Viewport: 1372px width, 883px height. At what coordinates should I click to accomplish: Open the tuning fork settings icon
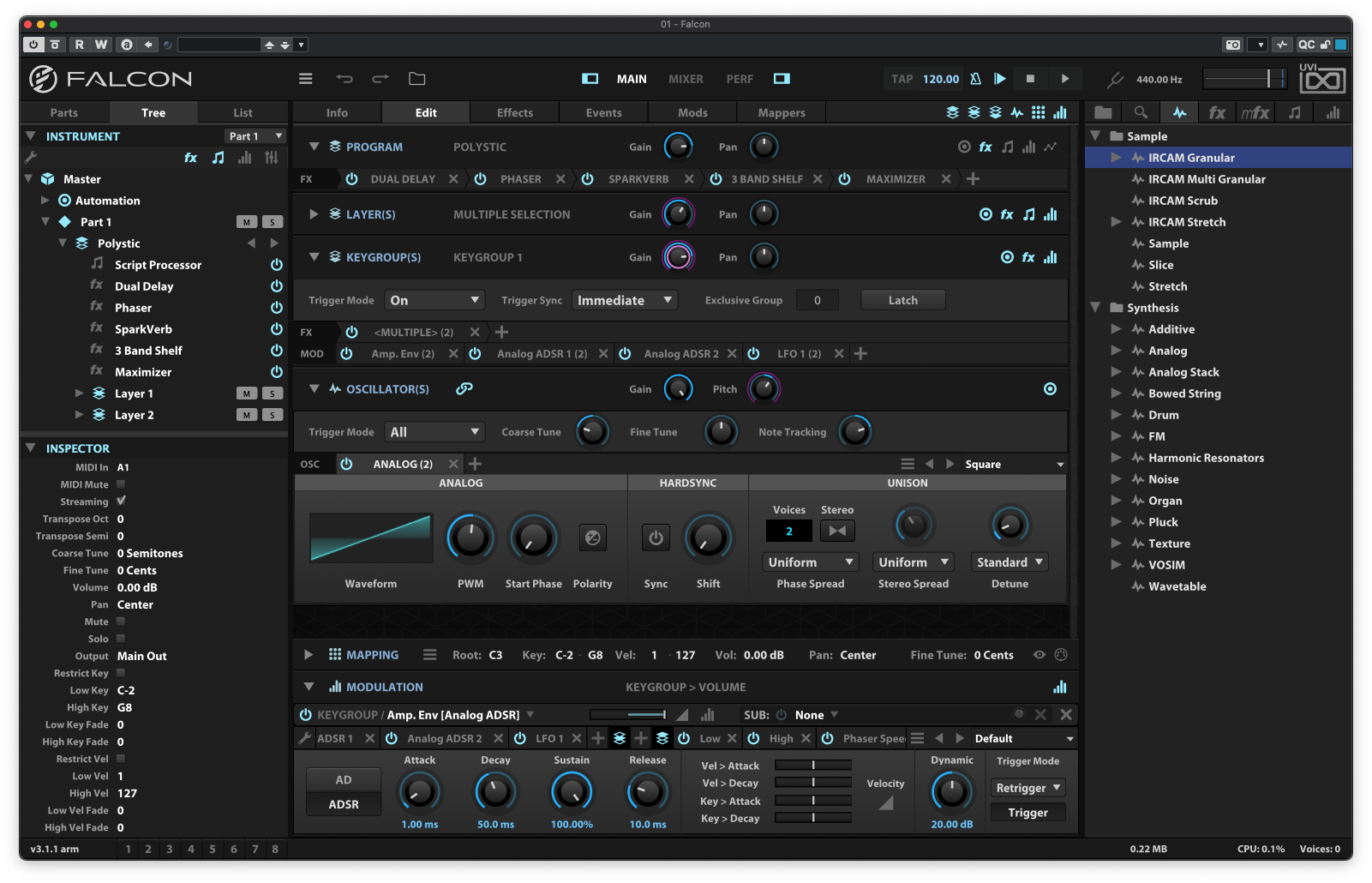(x=1115, y=80)
